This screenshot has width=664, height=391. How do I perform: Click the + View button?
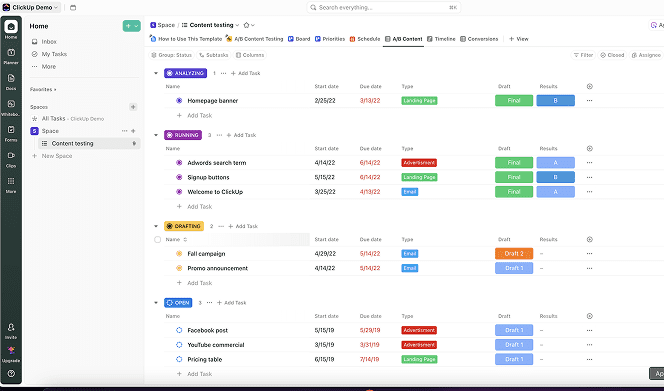pyautogui.click(x=519, y=39)
